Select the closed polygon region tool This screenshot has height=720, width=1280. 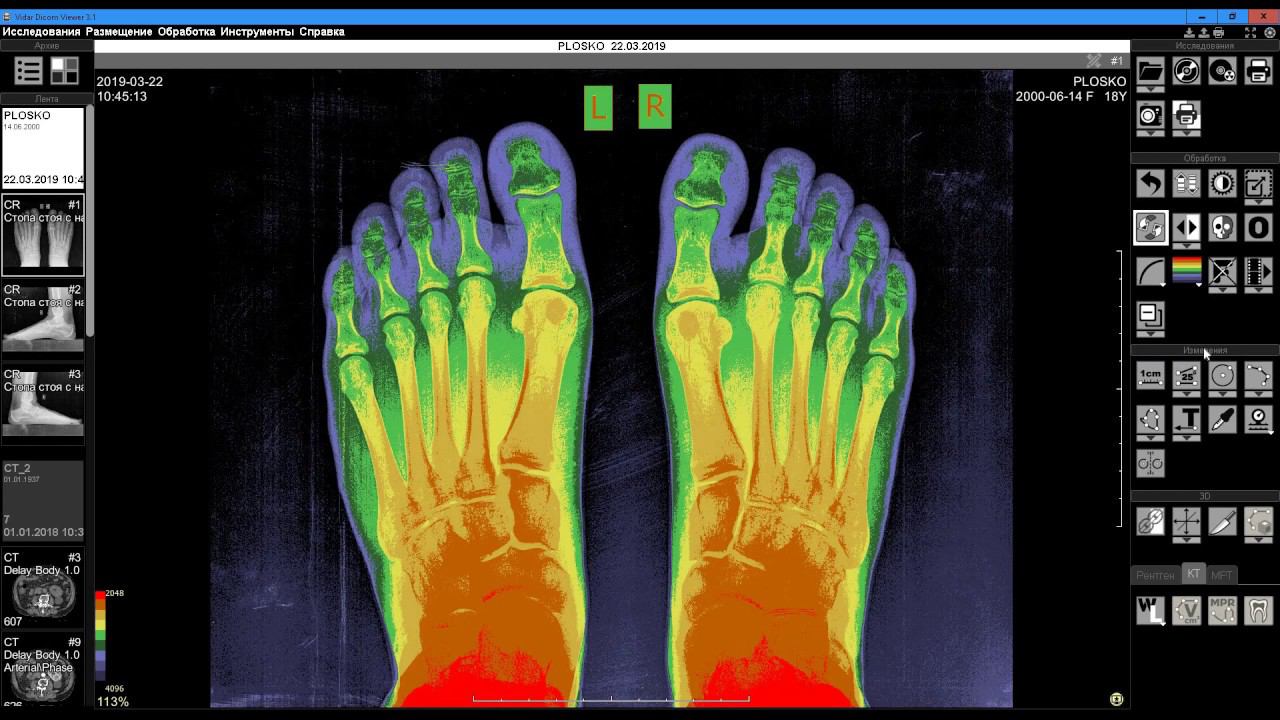[x=1150, y=419]
